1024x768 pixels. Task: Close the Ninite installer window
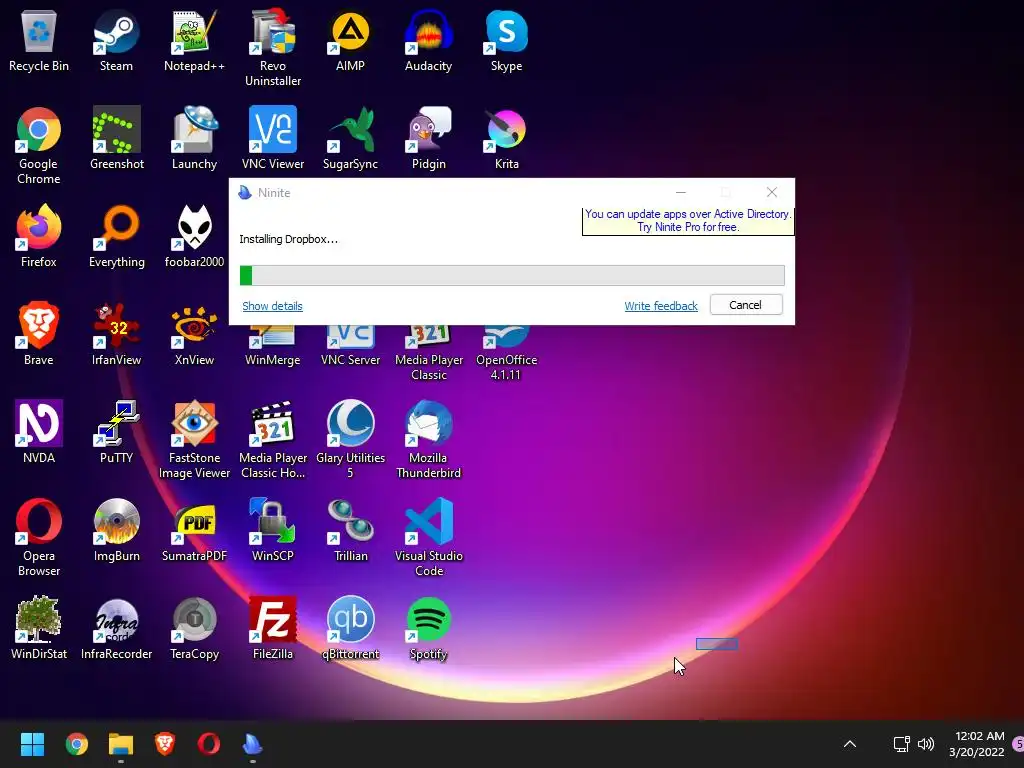pos(772,192)
